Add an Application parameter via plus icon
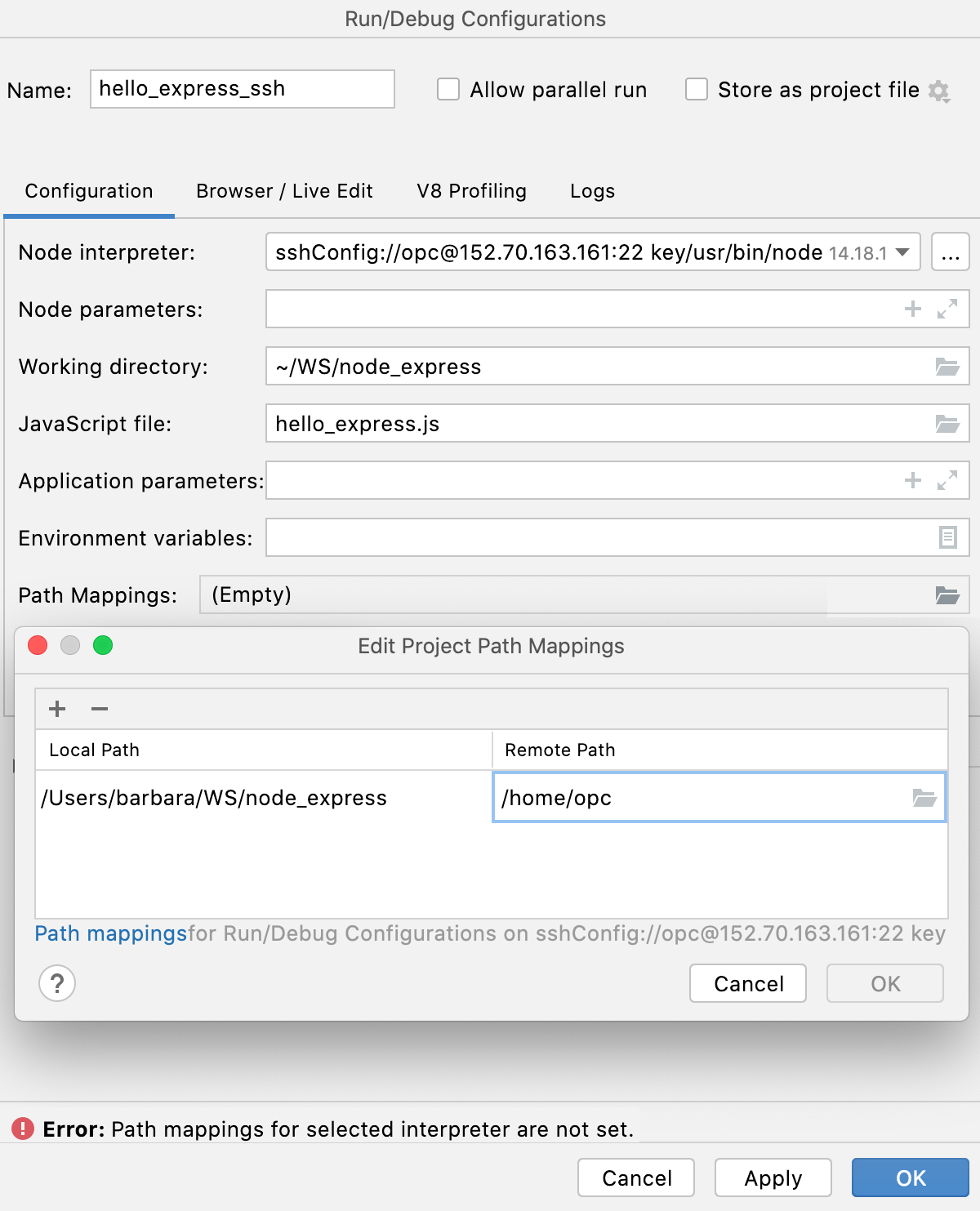The height and width of the screenshot is (1211, 980). [x=912, y=481]
